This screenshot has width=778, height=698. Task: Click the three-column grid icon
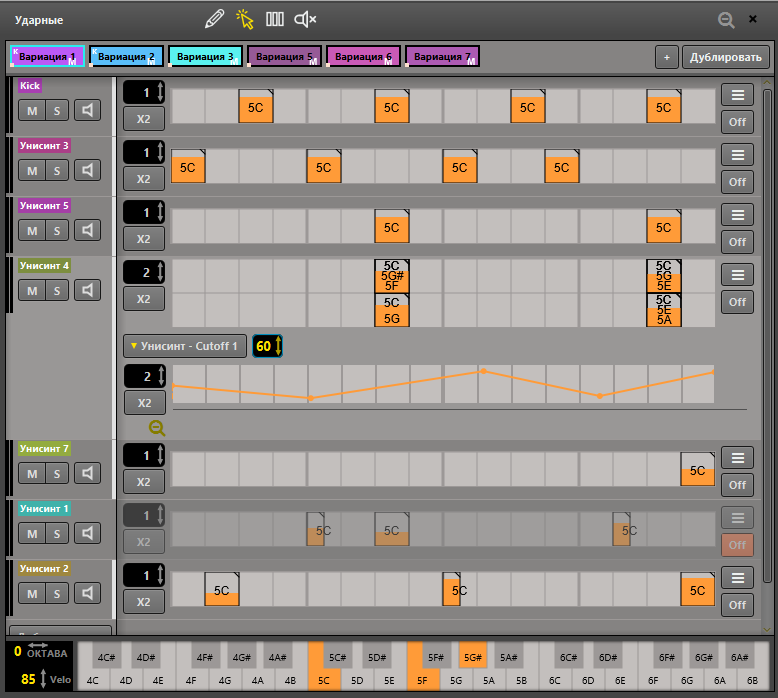click(275, 18)
